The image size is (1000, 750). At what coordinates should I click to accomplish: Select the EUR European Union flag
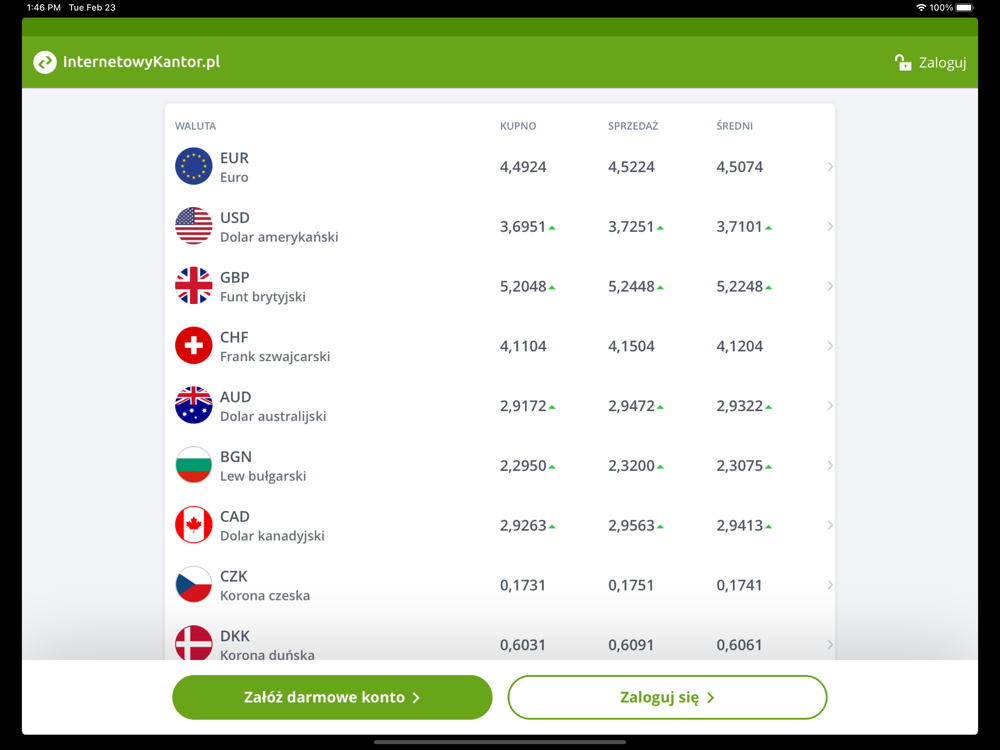(193, 166)
